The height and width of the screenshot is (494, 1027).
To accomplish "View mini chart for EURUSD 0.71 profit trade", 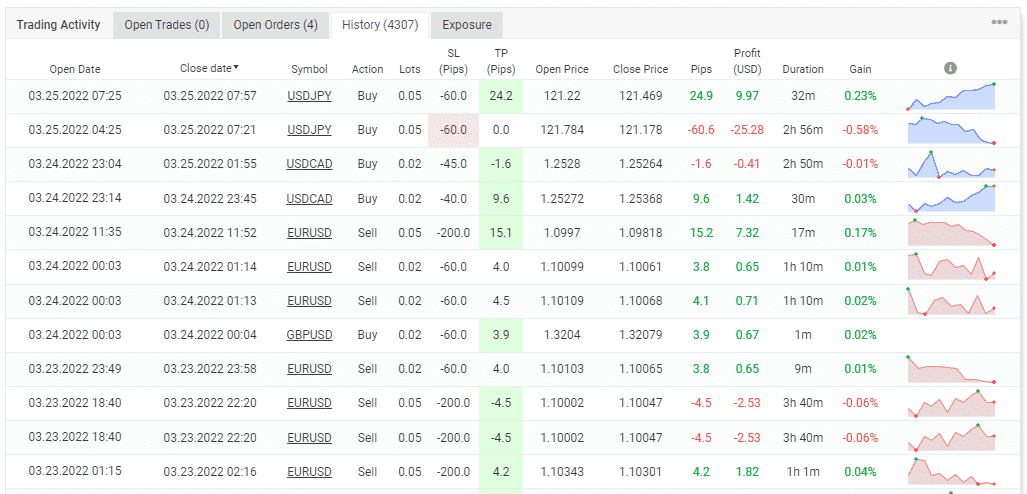I will tap(951, 301).
